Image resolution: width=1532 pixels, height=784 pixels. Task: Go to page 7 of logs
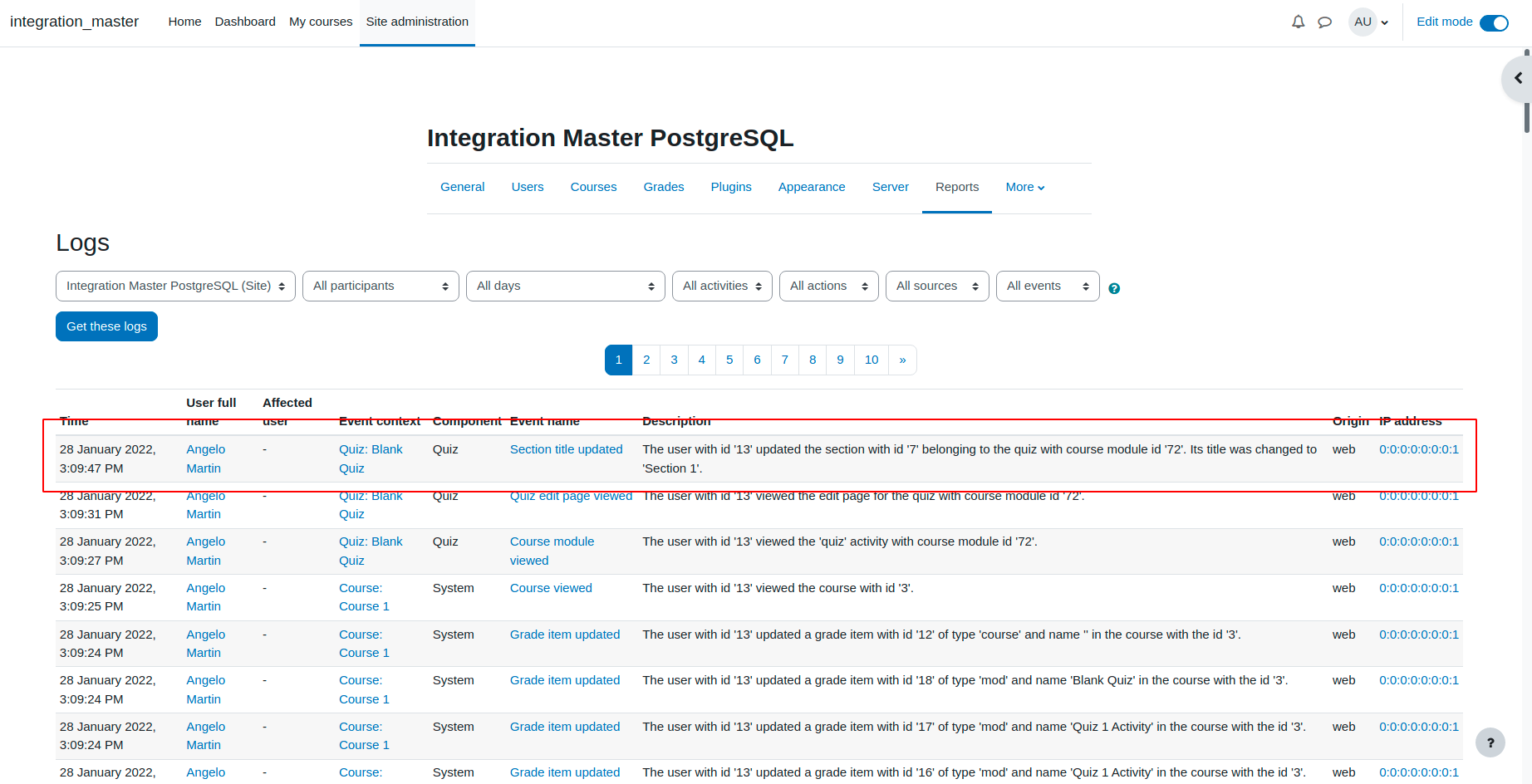click(x=785, y=360)
